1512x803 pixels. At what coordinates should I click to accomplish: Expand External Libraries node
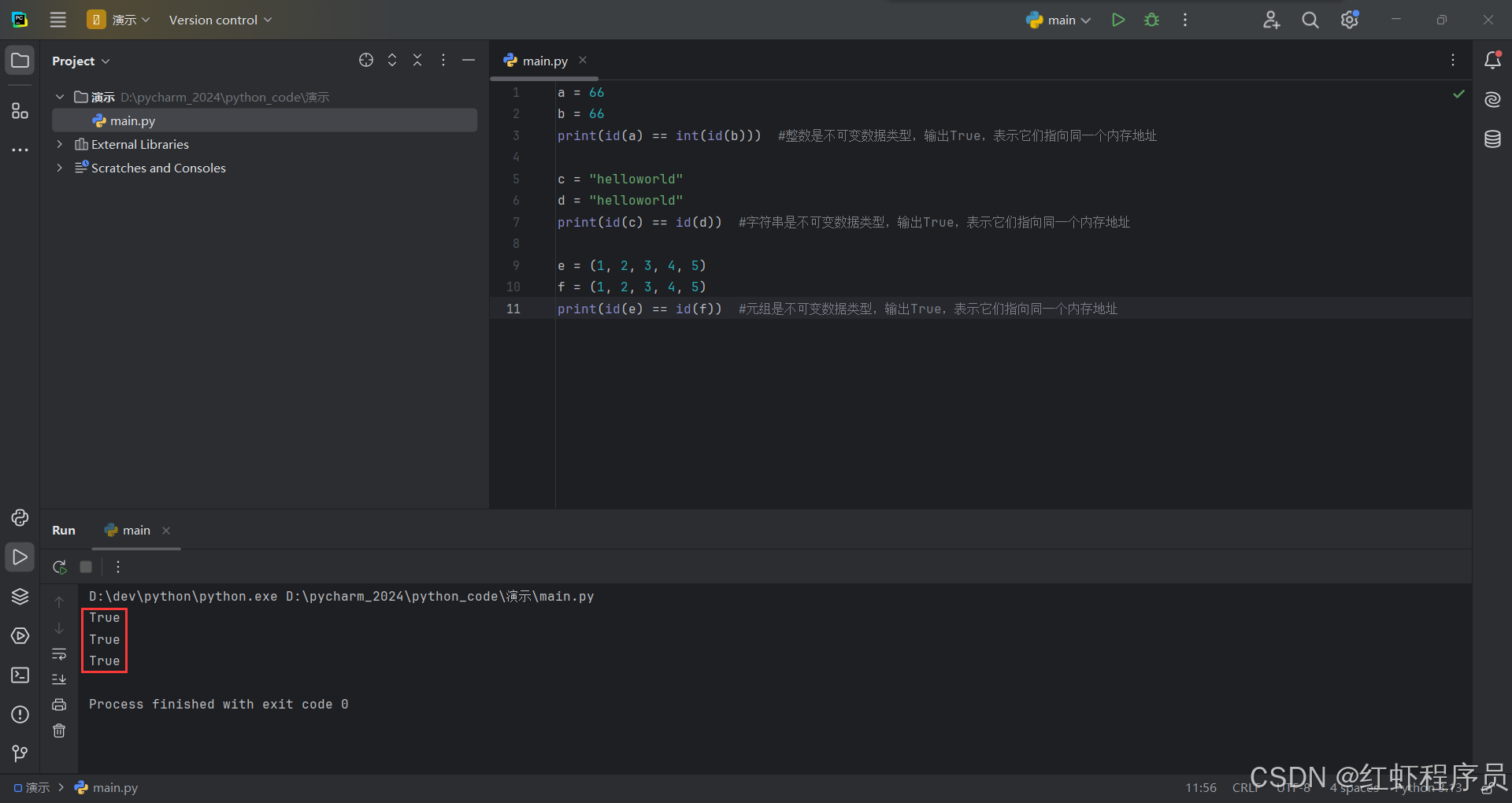[x=60, y=144]
